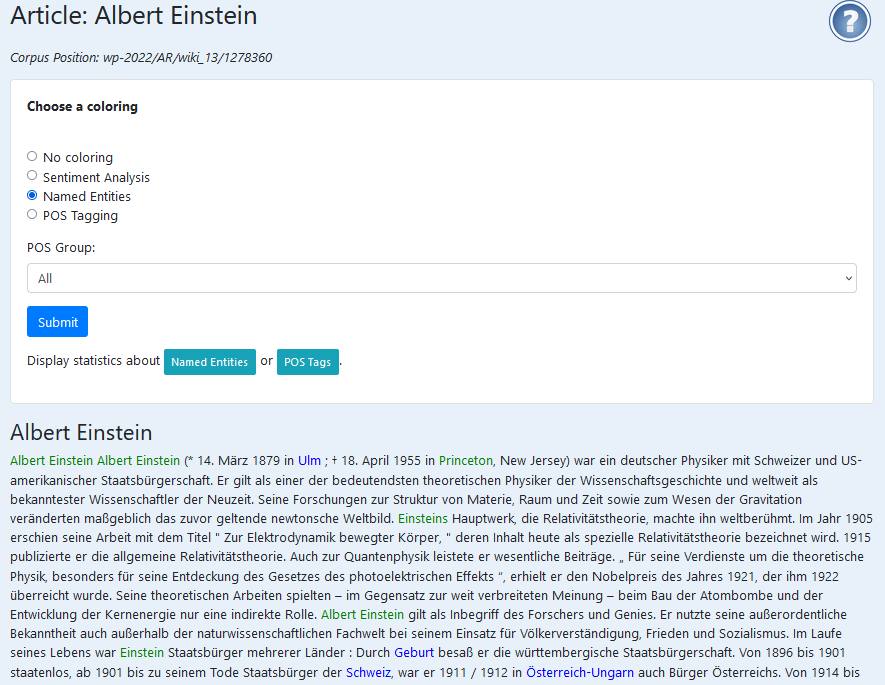This screenshot has height=685, width=885.
Task: Show statistics via POS Tags button
Action: (308, 362)
